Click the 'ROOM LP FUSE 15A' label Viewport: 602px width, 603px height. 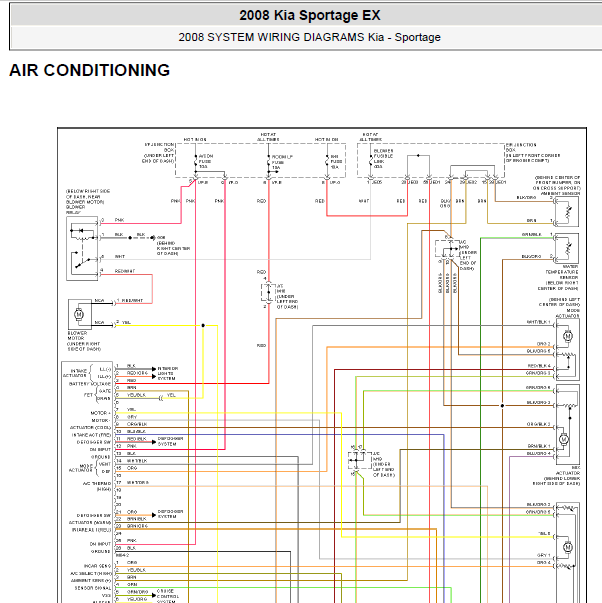click(282, 162)
